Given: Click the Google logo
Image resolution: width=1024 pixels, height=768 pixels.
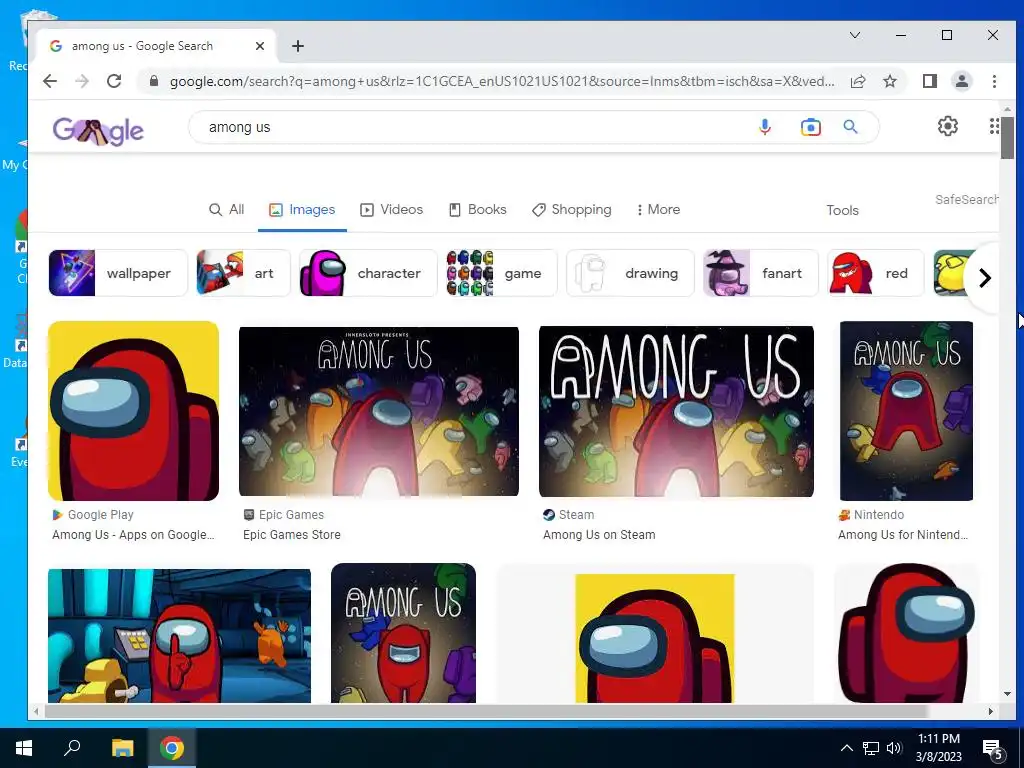Looking at the screenshot, I should 98,131.
